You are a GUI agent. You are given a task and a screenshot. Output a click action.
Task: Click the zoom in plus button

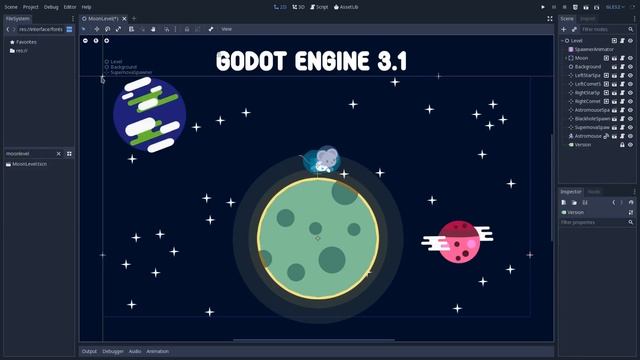pos(107,40)
